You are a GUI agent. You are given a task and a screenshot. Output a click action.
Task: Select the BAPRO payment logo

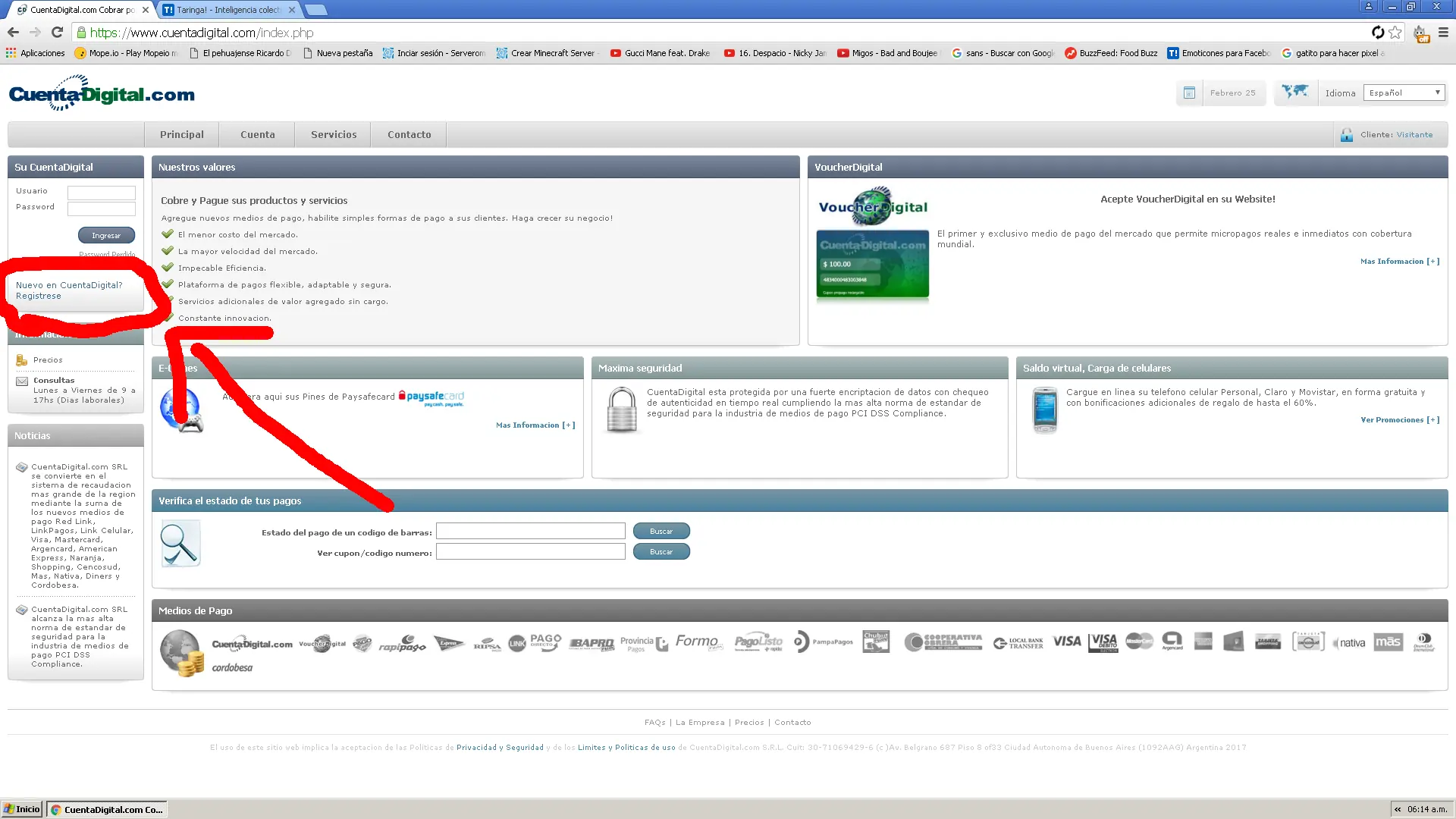(591, 644)
